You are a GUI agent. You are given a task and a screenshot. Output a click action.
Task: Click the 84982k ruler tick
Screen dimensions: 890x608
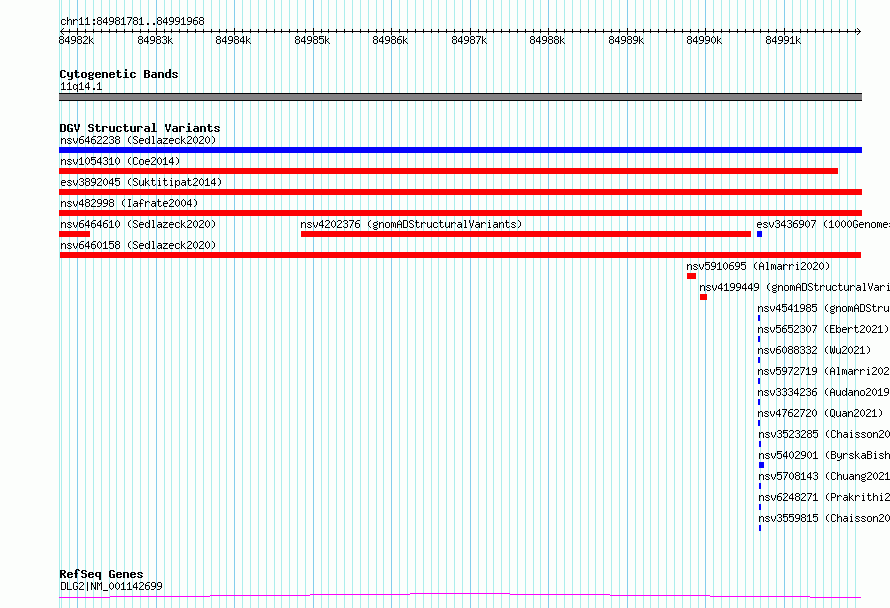[x=77, y=40]
